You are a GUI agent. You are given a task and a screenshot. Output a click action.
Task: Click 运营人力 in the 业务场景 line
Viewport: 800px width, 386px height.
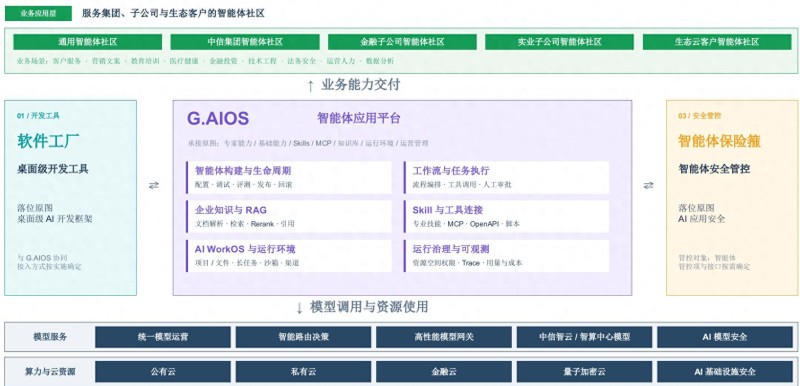pyautogui.click(x=341, y=61)
